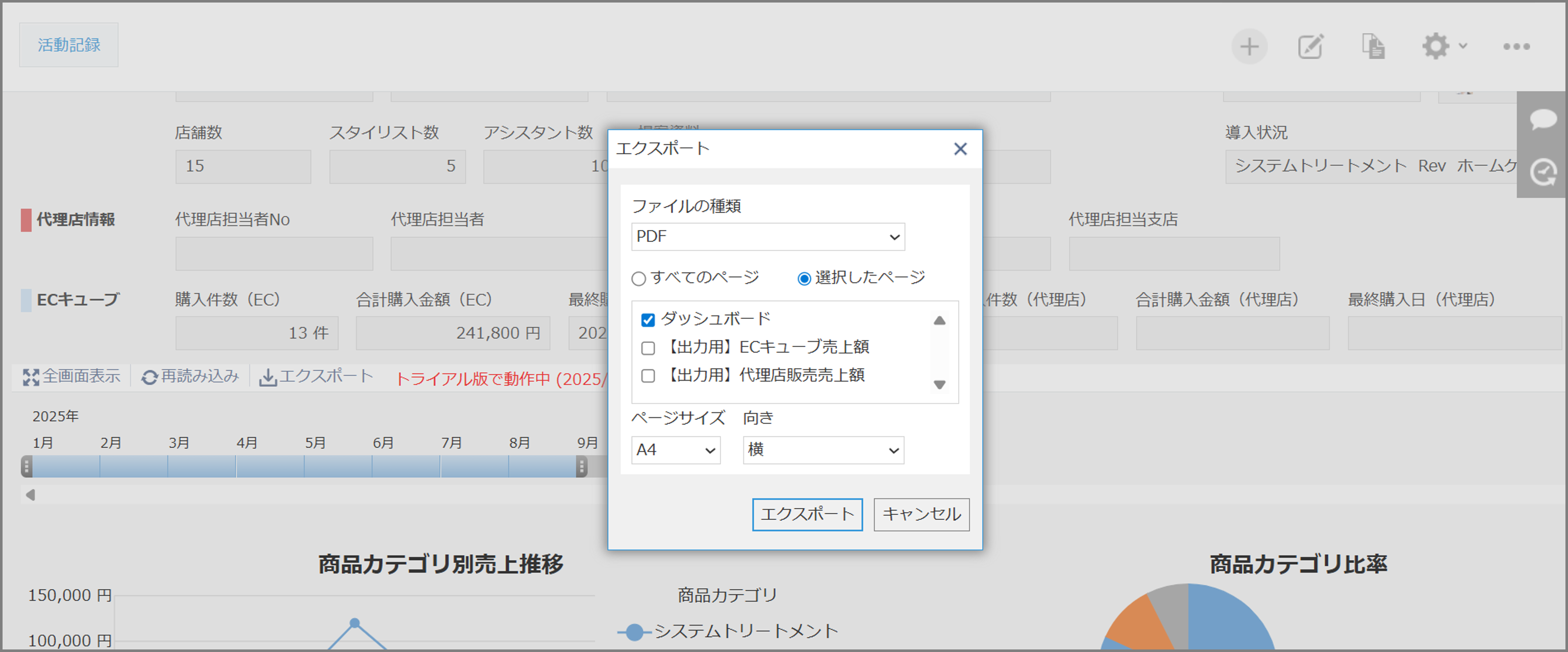Open the ページサイズ A4 dropdown
The height and width of the screenshot is (652, 1568).
click(x=676, y=450)
